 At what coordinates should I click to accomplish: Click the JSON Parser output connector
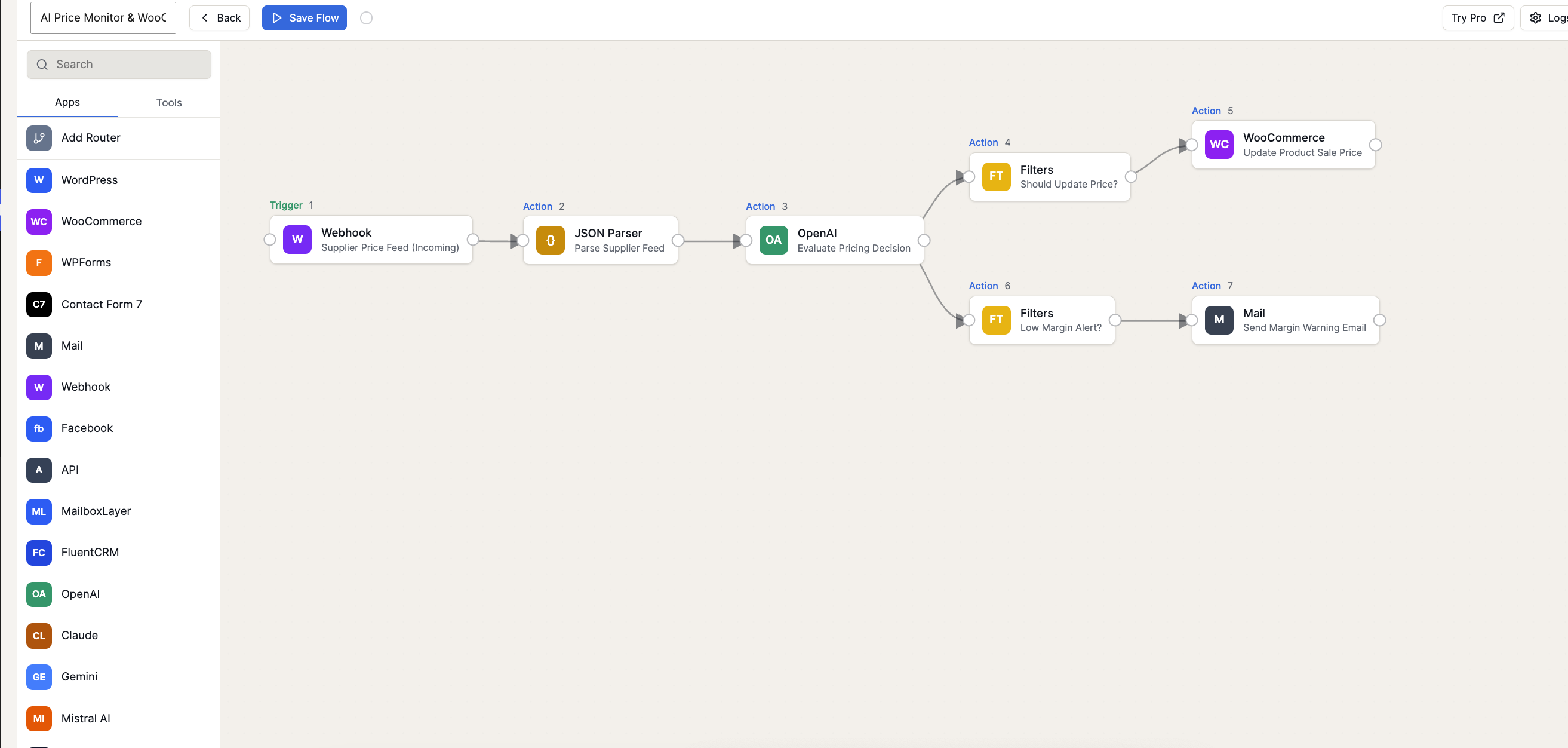[678, 241]
